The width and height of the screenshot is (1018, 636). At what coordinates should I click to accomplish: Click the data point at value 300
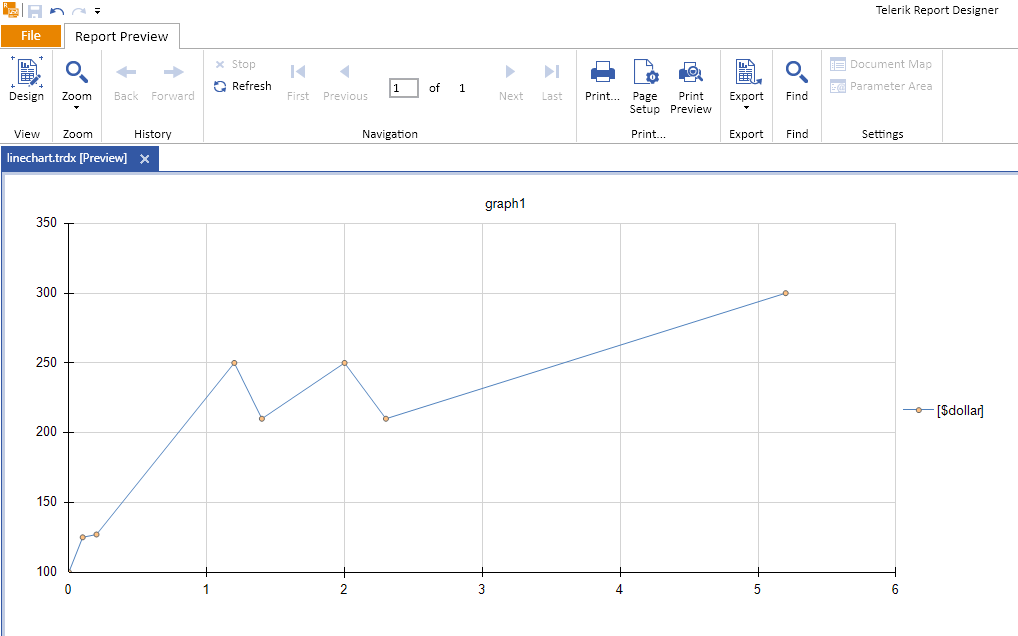pyautogui.click(x=787, y=293)
